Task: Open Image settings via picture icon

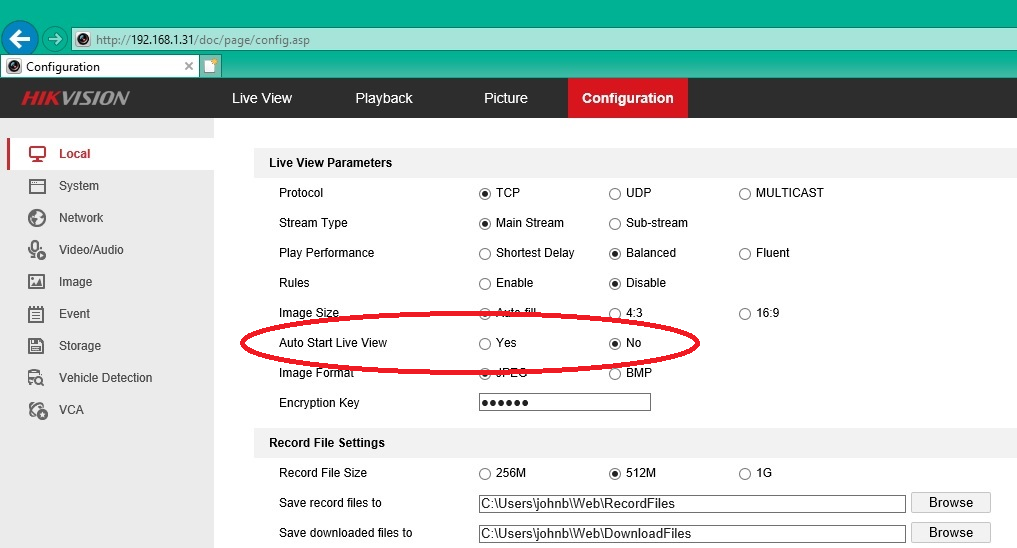Action: pos(38,282)
